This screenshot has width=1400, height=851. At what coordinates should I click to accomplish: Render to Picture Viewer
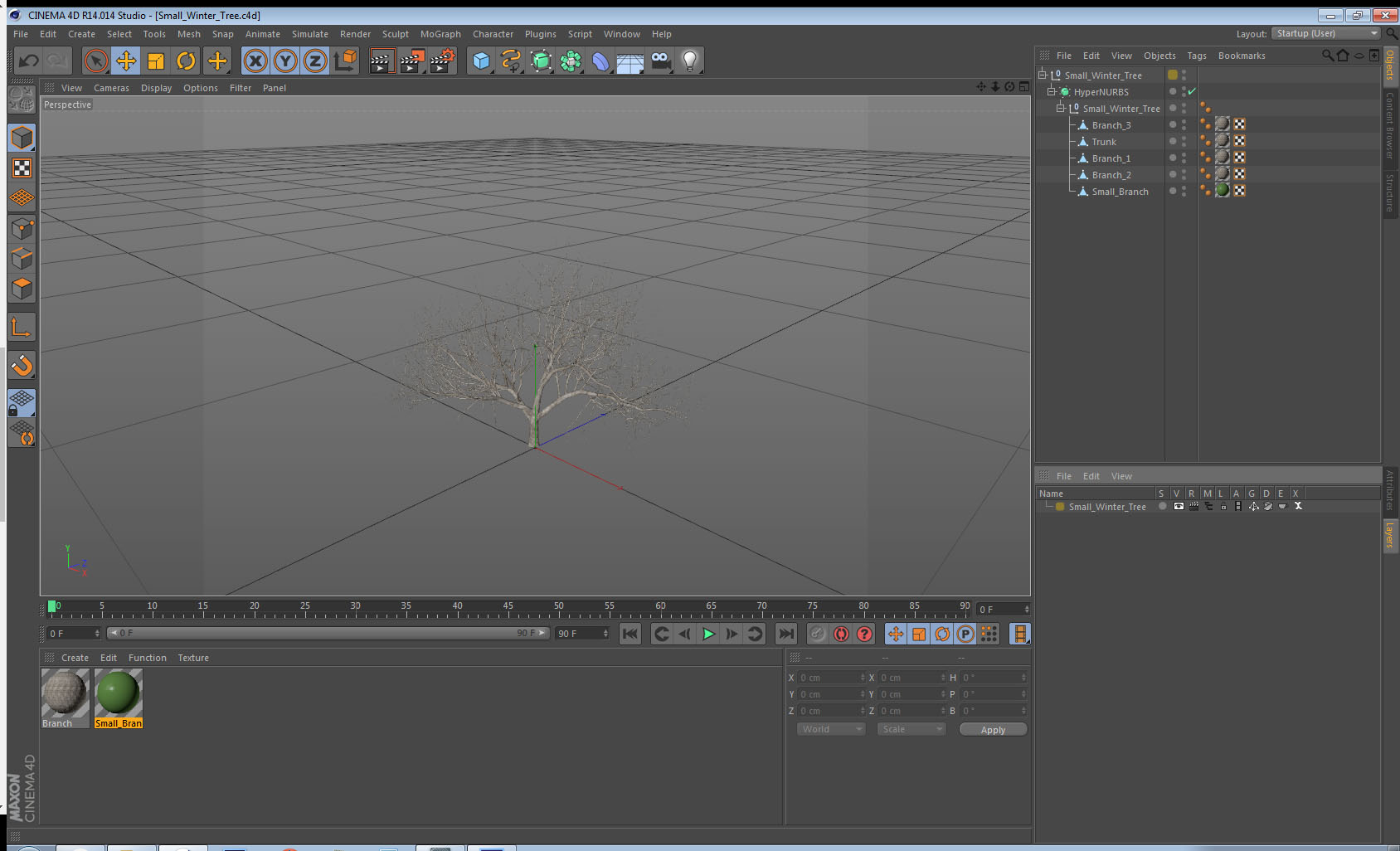[412, 61]
